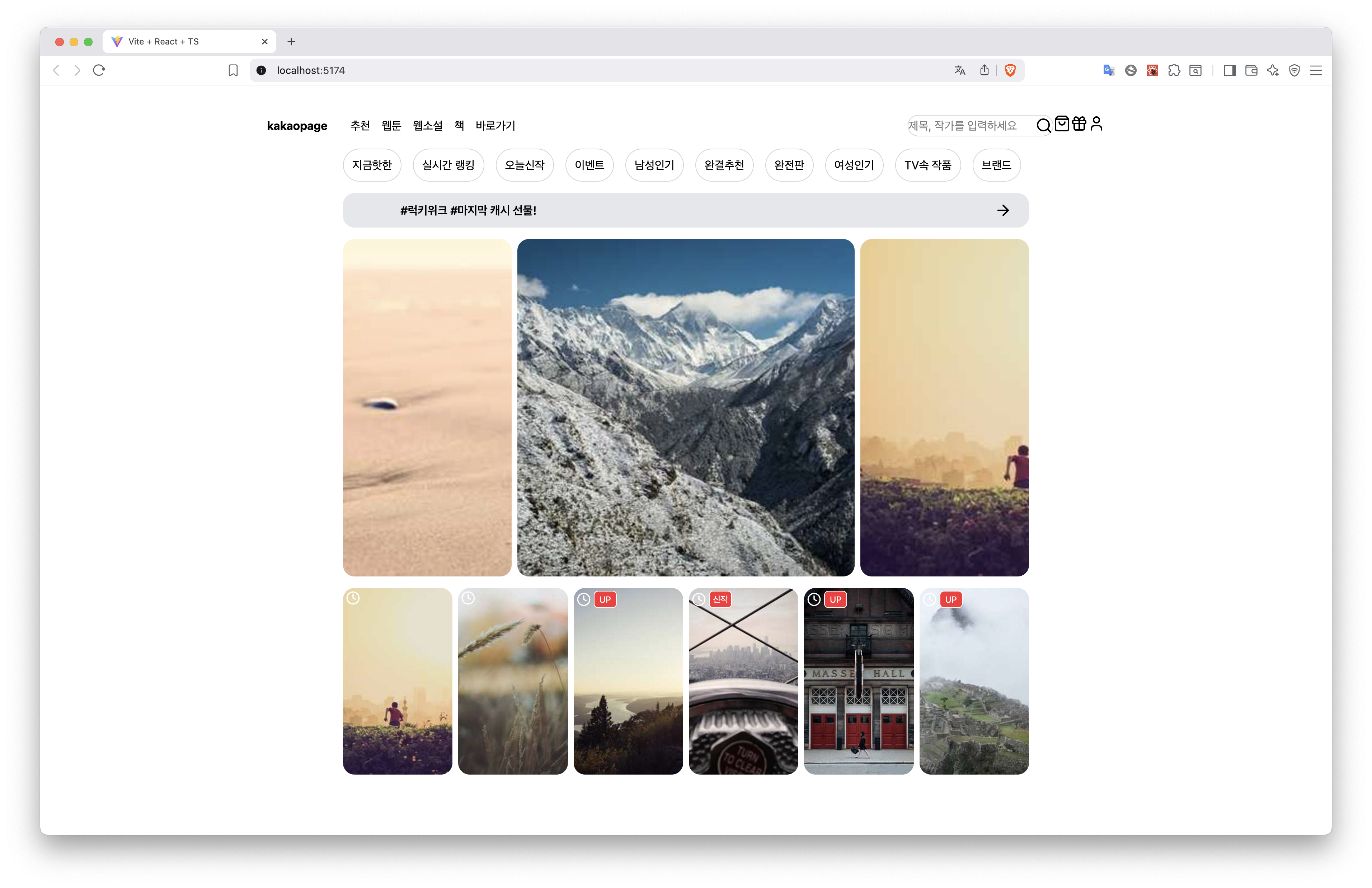Click the large snowy mountain banner image

[685, 408]
